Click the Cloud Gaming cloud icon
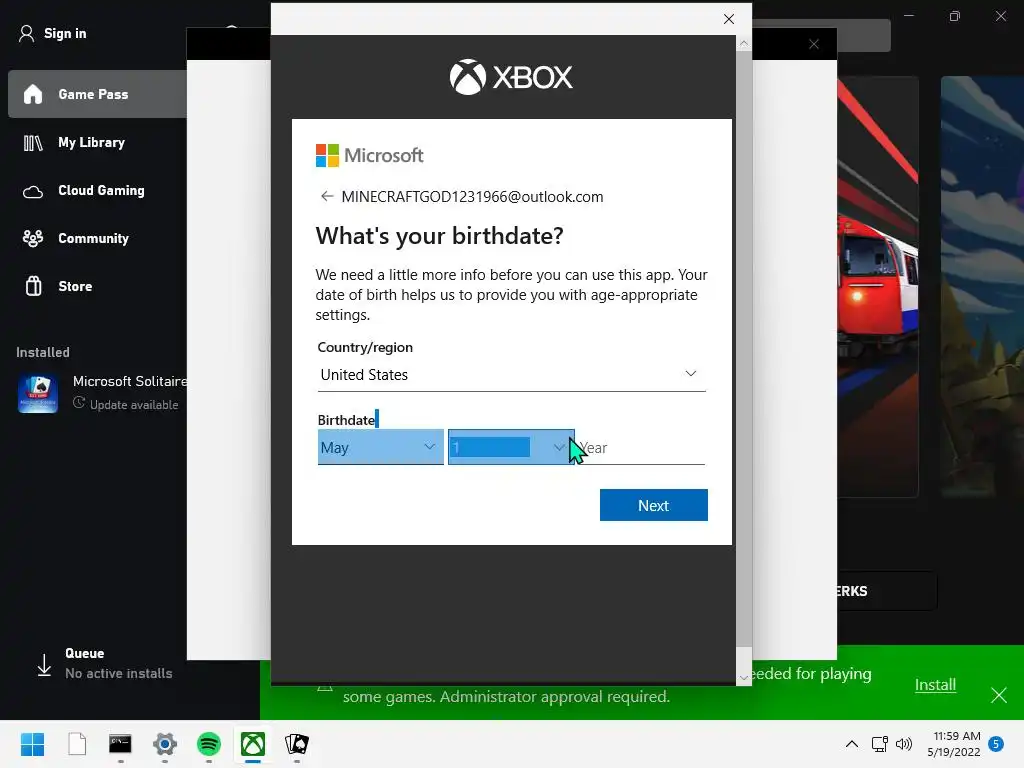 (x=33, y=191)
